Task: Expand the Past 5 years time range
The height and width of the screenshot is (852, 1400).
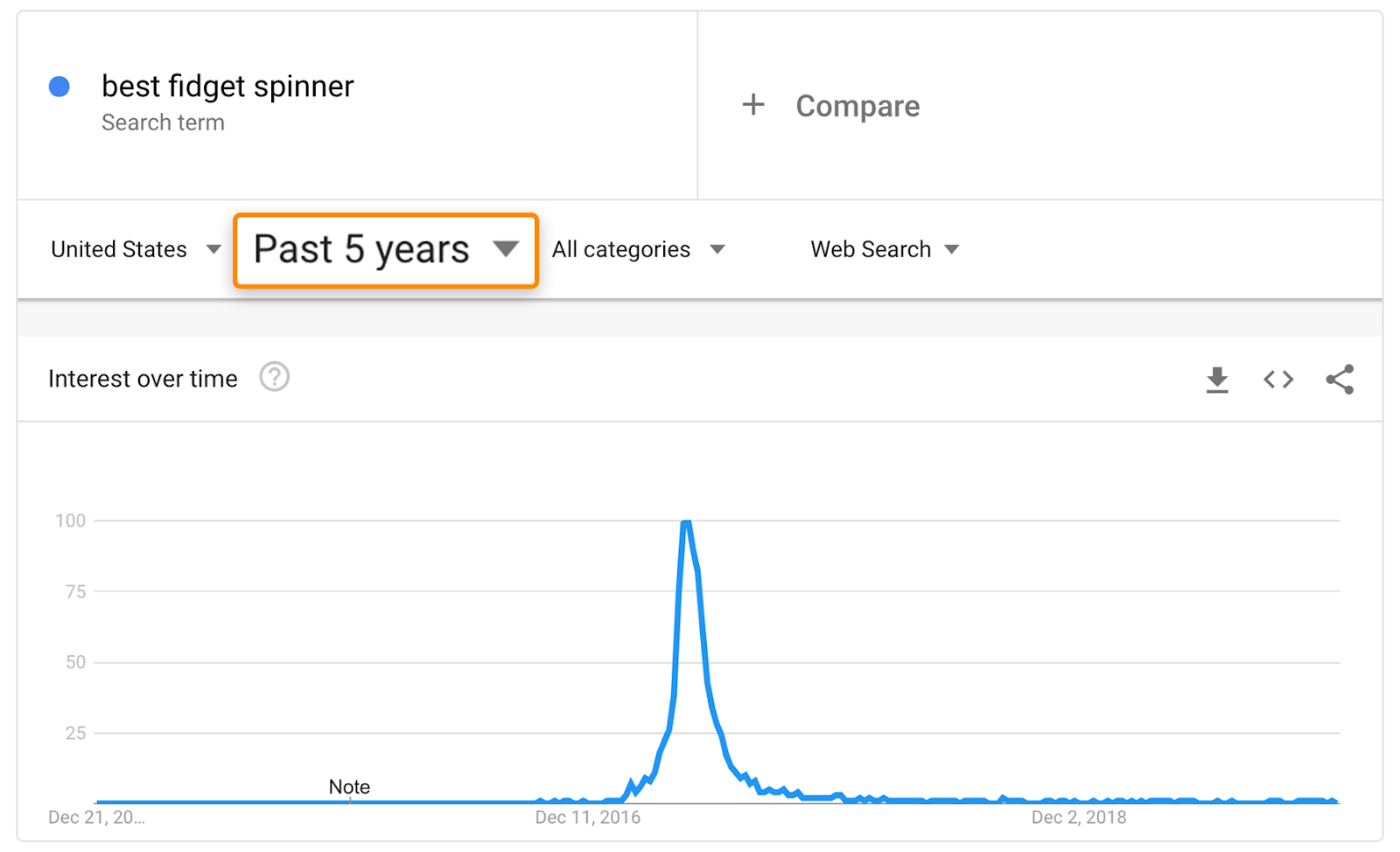Action: coord(385,250)
